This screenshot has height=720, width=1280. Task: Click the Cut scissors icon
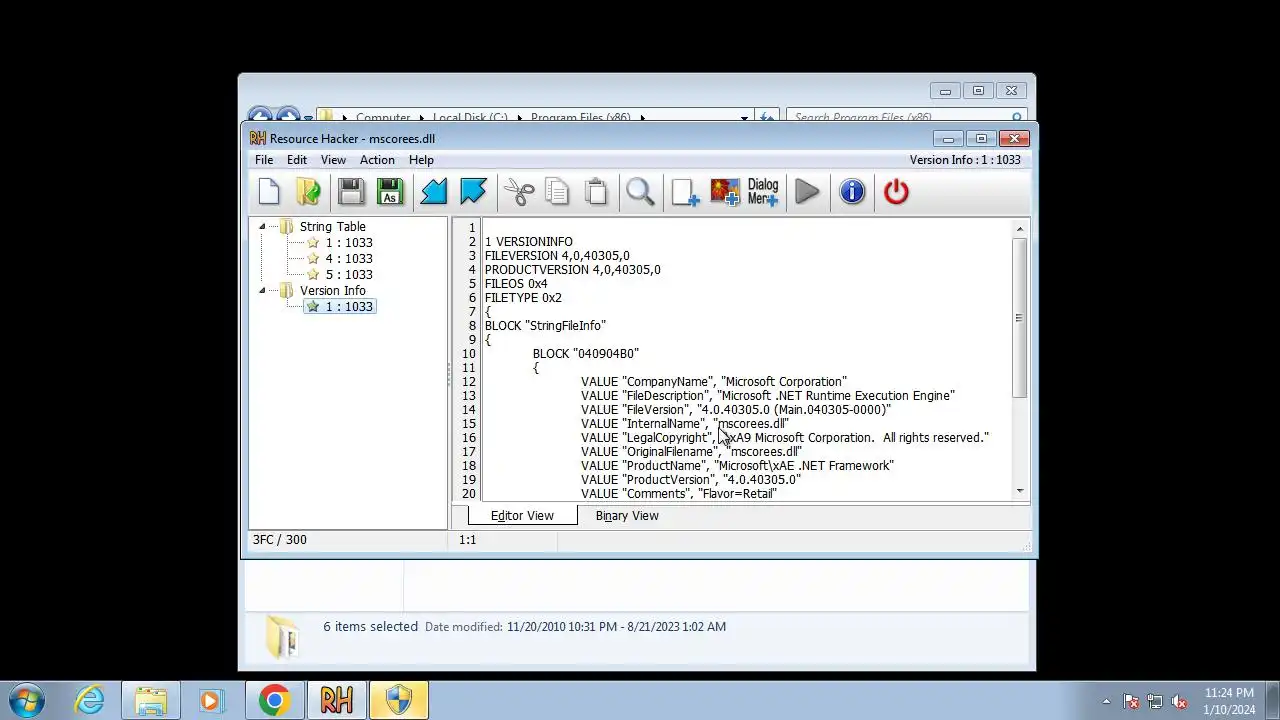pos(519,192)
